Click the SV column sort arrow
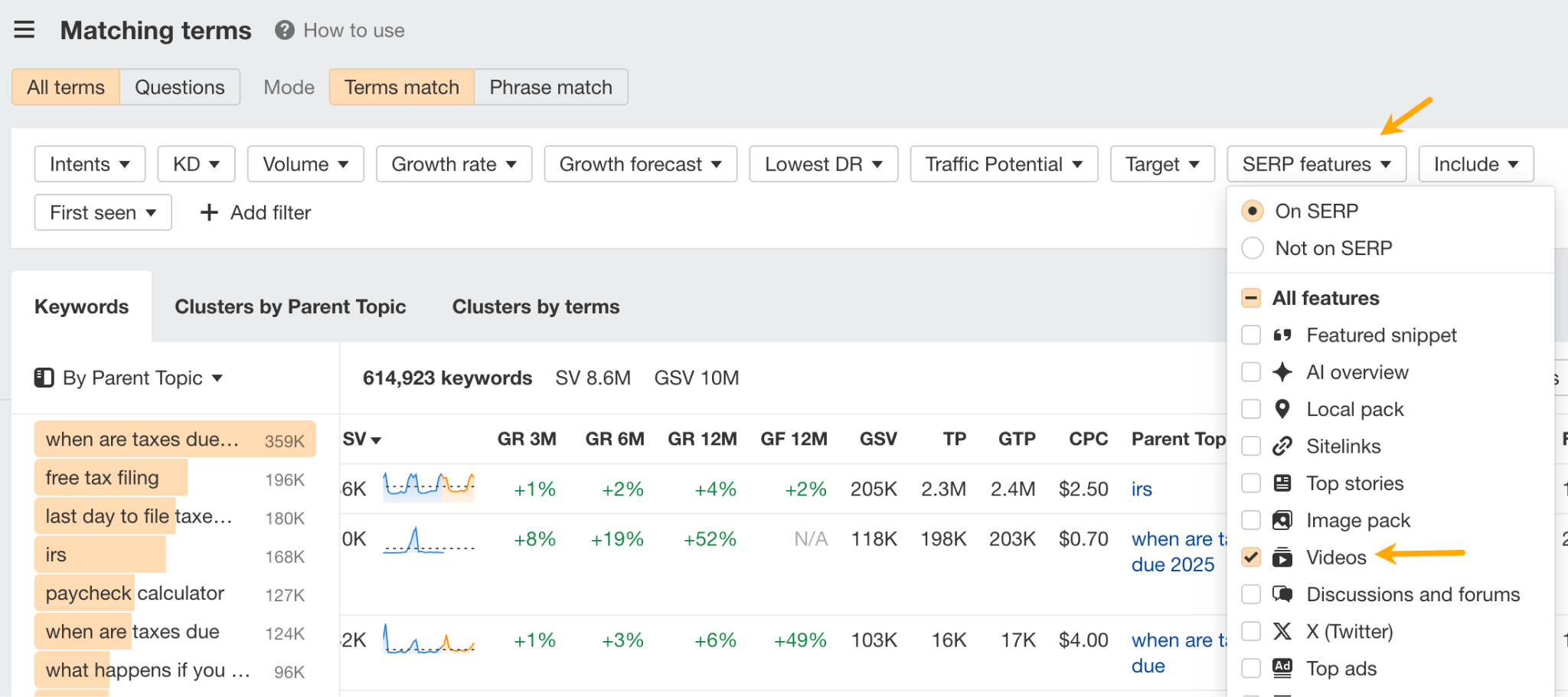Image resolution: width=1568 pixels, height=697 pixels. point(374,440)
